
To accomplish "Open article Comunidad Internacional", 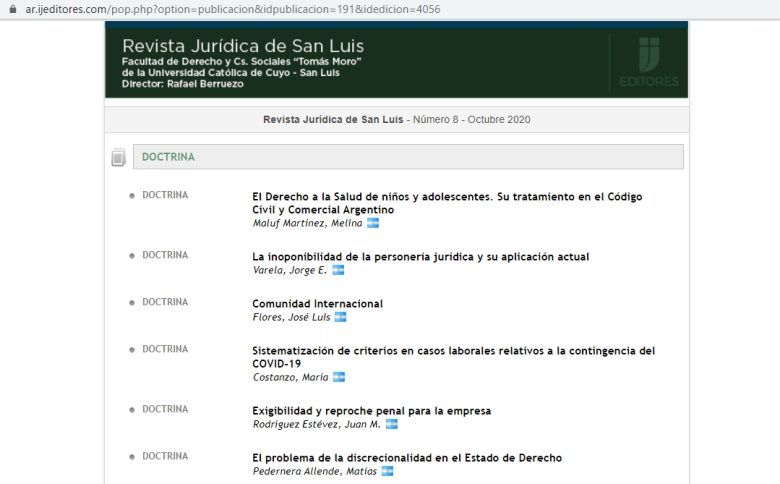I will [x=317, y=303].
